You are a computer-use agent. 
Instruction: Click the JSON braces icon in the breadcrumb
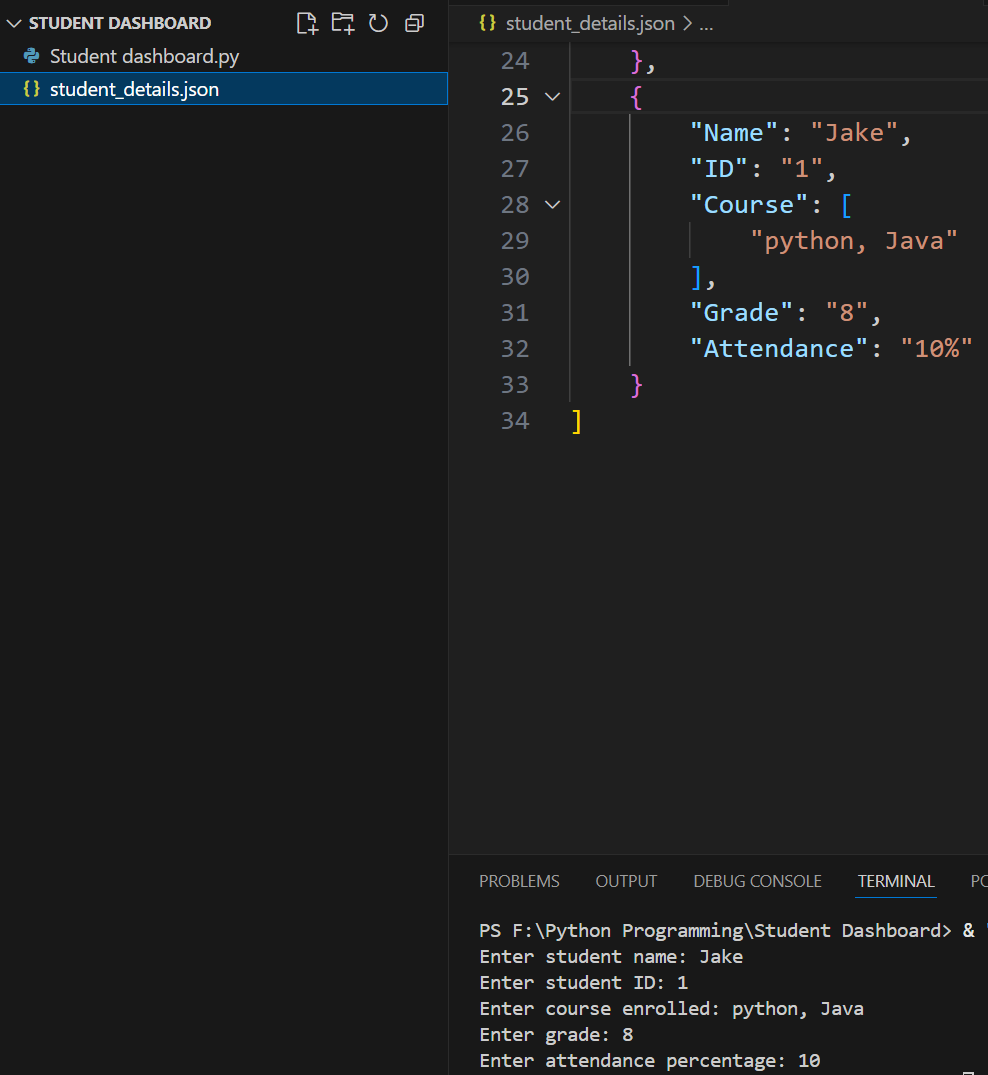[488, 23]
